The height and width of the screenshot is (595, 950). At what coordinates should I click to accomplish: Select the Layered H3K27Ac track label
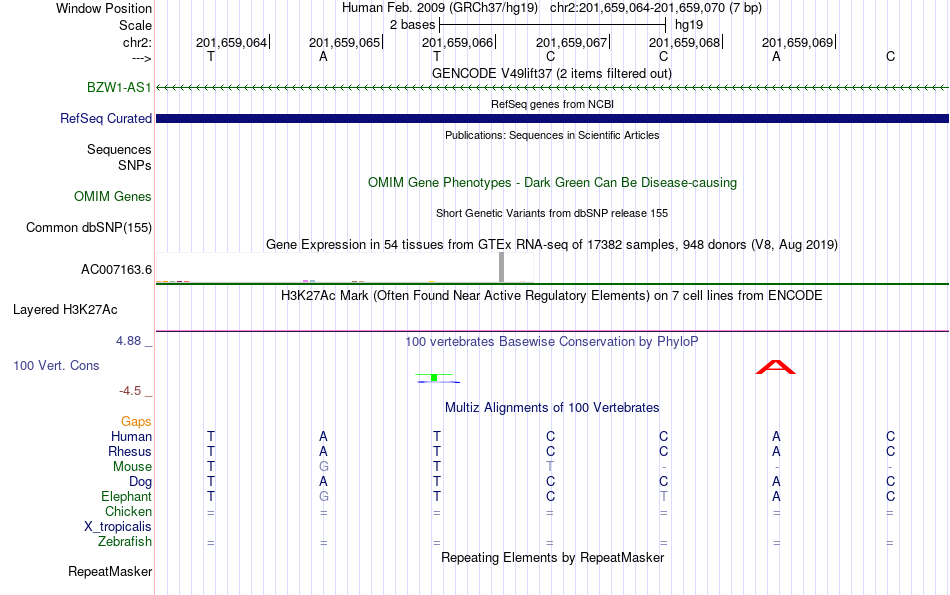pyautogui.click(x=65, y=310)
